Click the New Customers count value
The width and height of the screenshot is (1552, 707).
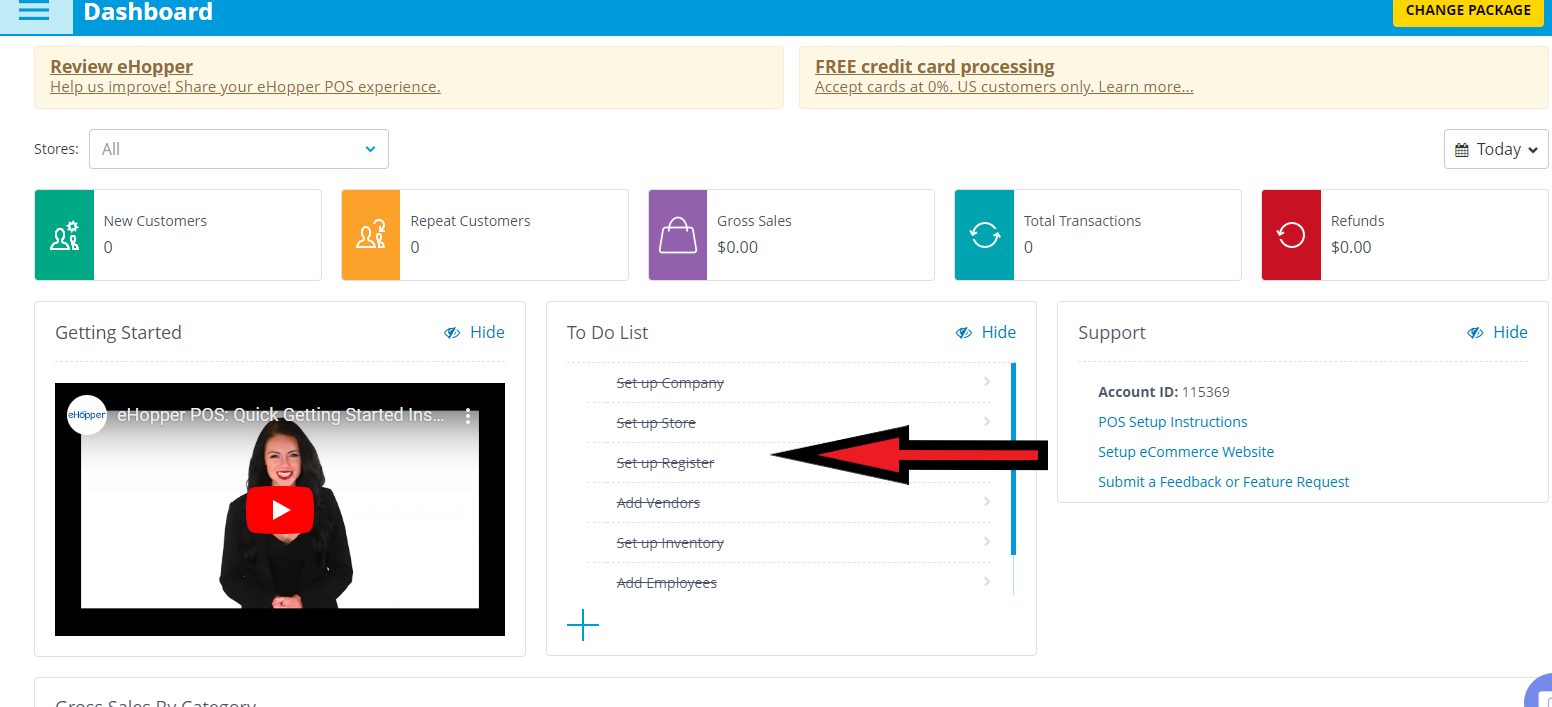tap(108, 247)
